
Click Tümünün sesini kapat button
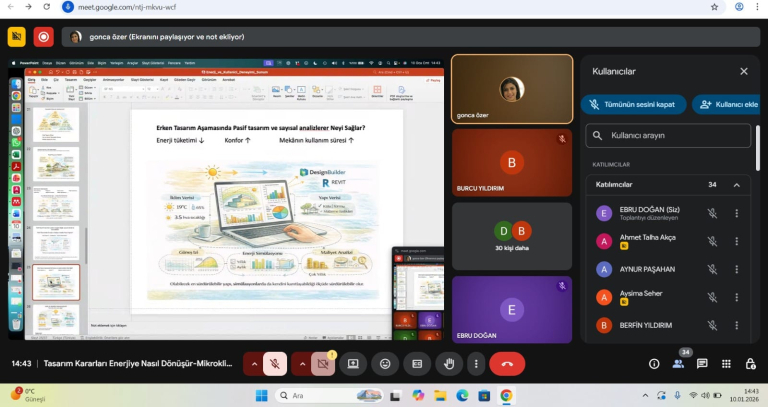[x=631, y=104]
